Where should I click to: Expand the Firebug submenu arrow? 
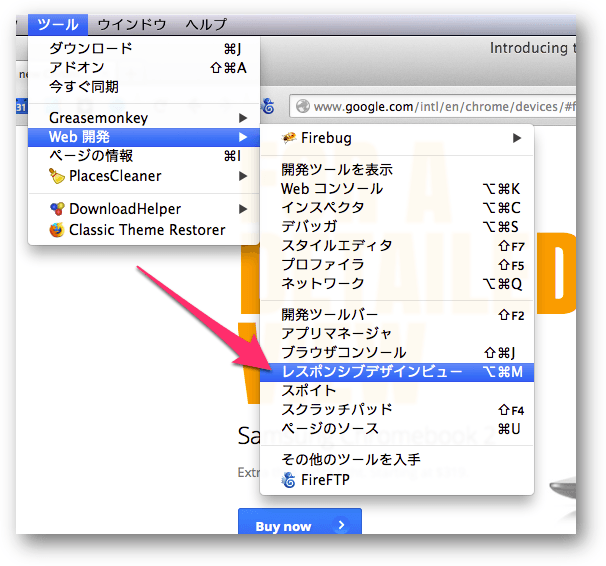tap(517, 138)
